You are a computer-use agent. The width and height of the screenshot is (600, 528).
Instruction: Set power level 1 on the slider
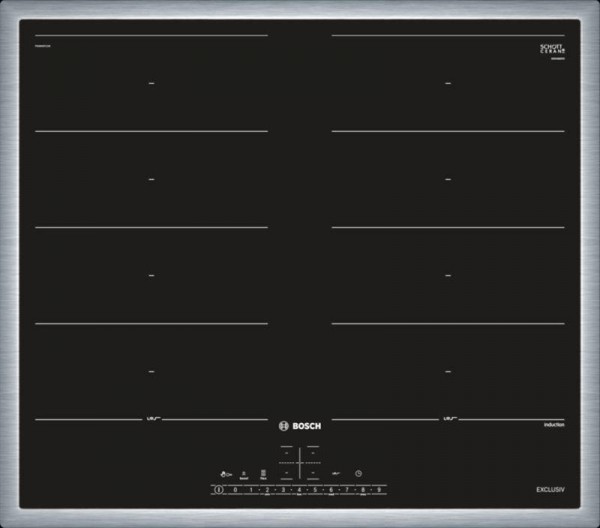point(251,490)
